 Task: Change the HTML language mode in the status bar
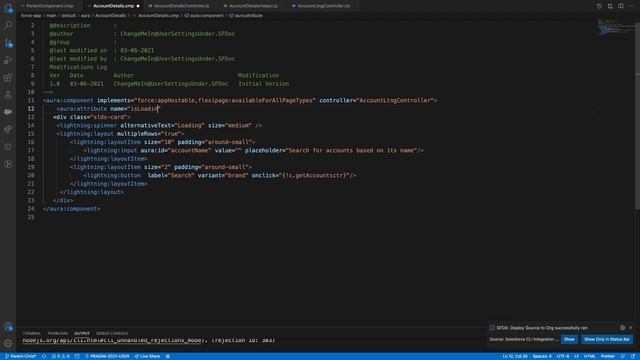point(589,356)
